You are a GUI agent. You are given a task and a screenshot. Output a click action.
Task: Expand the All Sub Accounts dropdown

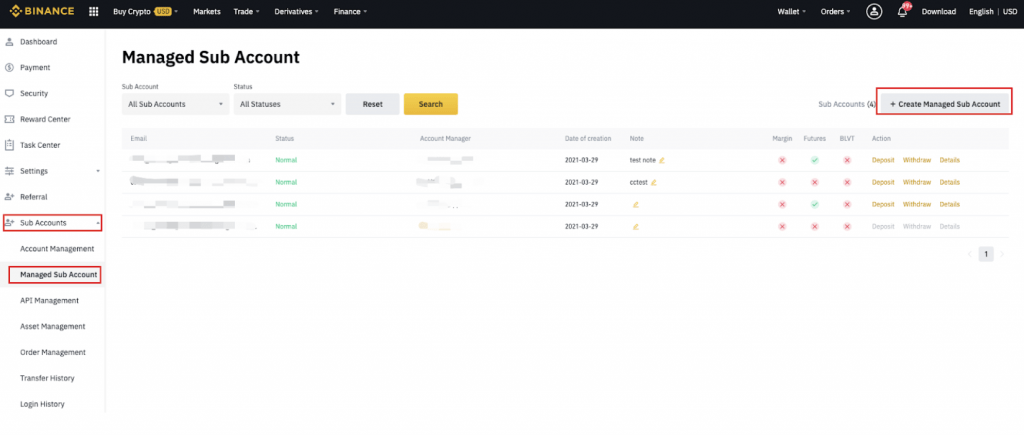click(x=176, y=104)
